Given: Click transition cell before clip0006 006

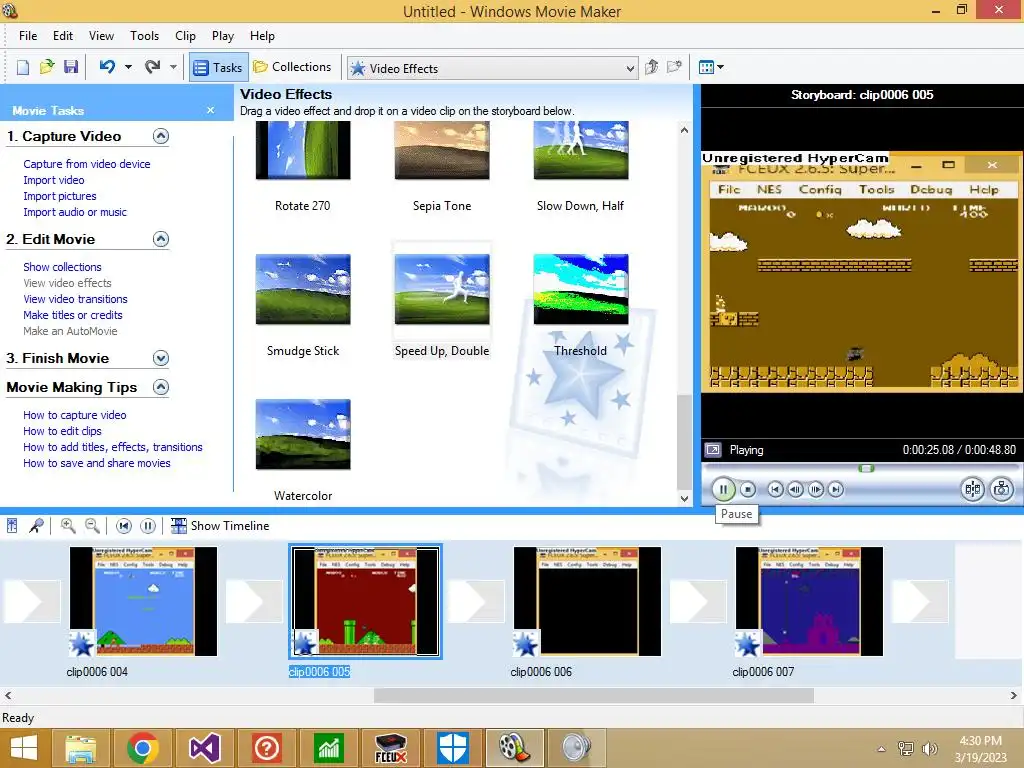Looking at the screenshot, I should click(476, 601).
